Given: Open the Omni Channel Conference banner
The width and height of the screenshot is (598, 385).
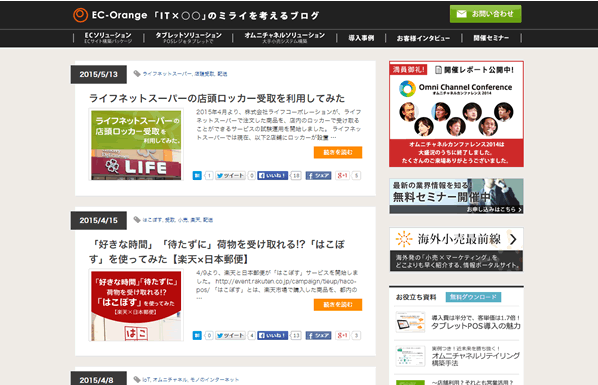Looking at the screenshot, I should pyautogui.click(x=457, y=114).
